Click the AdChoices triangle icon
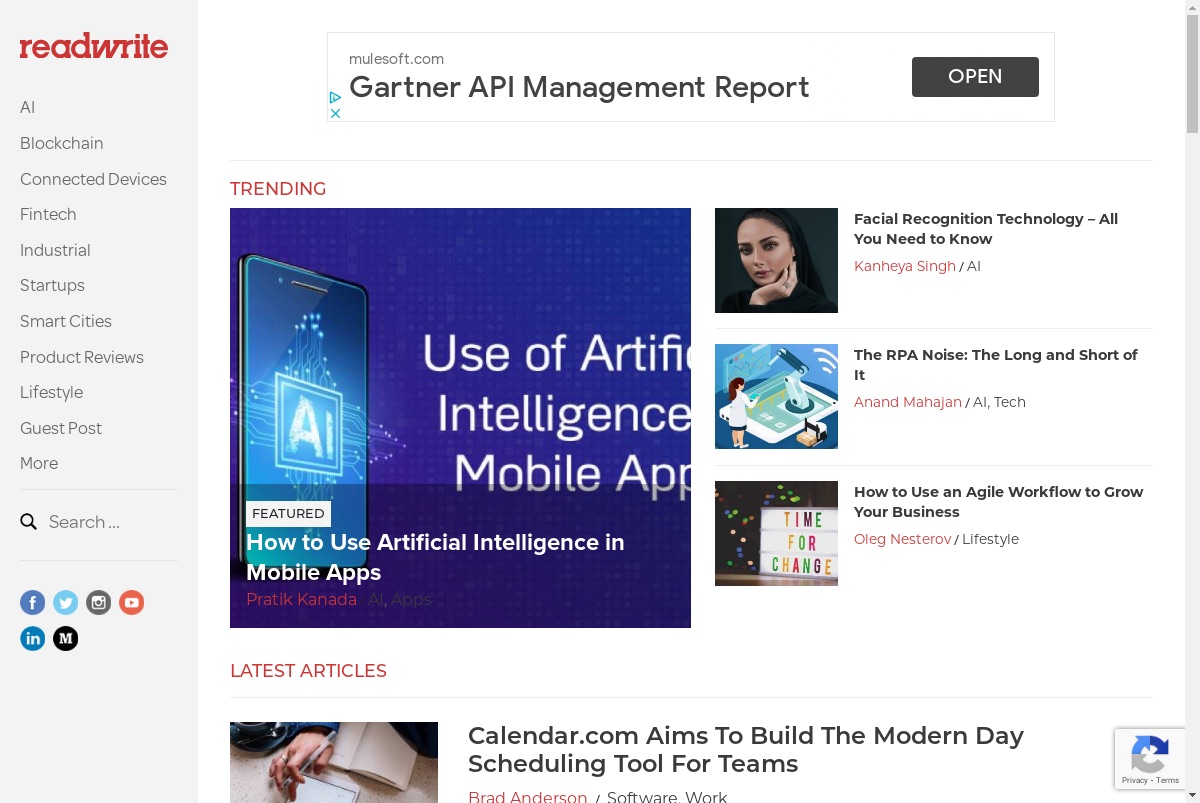The image size is (1200, 803). [336, 97]
